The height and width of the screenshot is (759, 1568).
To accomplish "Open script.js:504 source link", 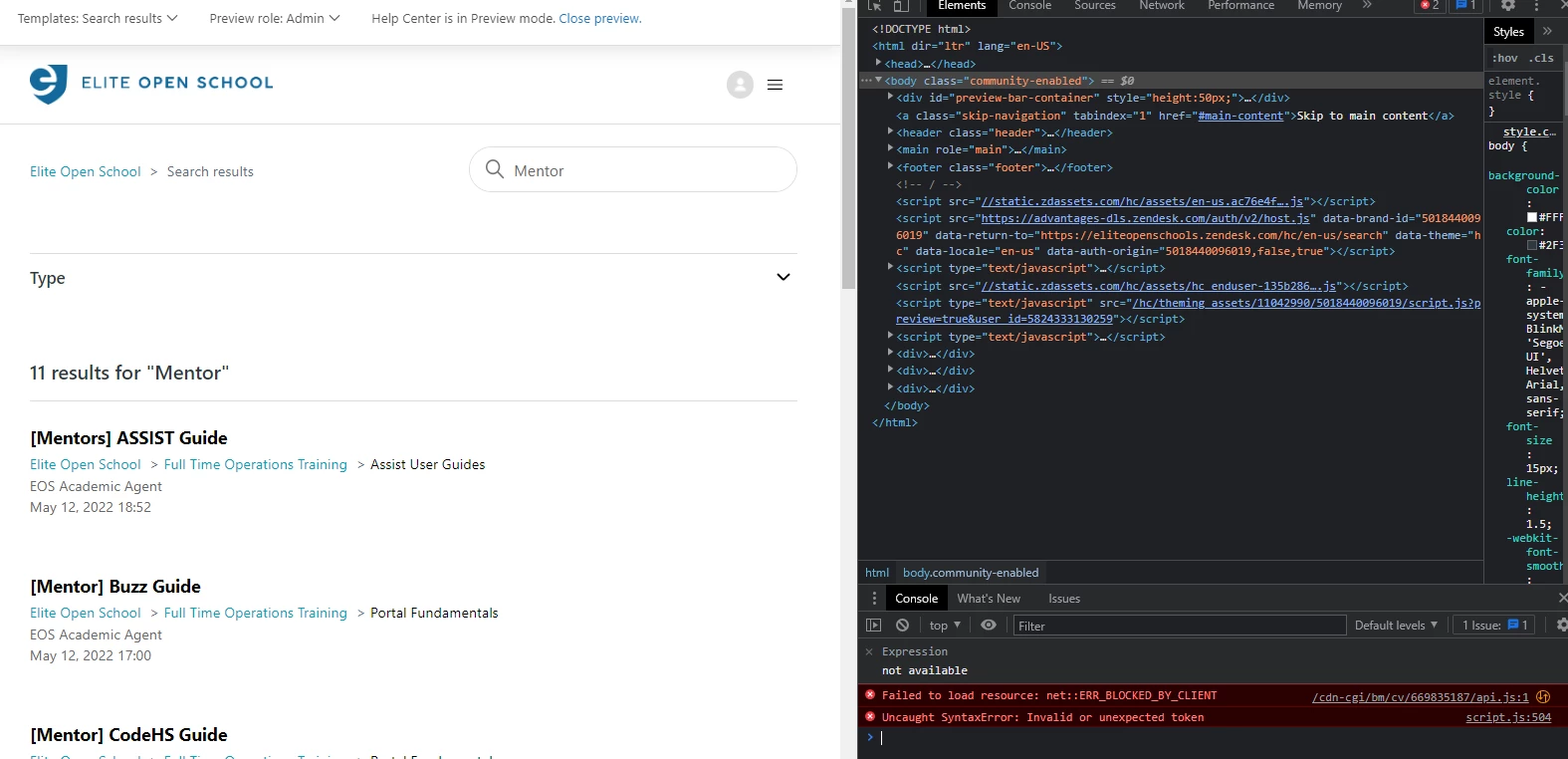I will (x=1508, y=717).
